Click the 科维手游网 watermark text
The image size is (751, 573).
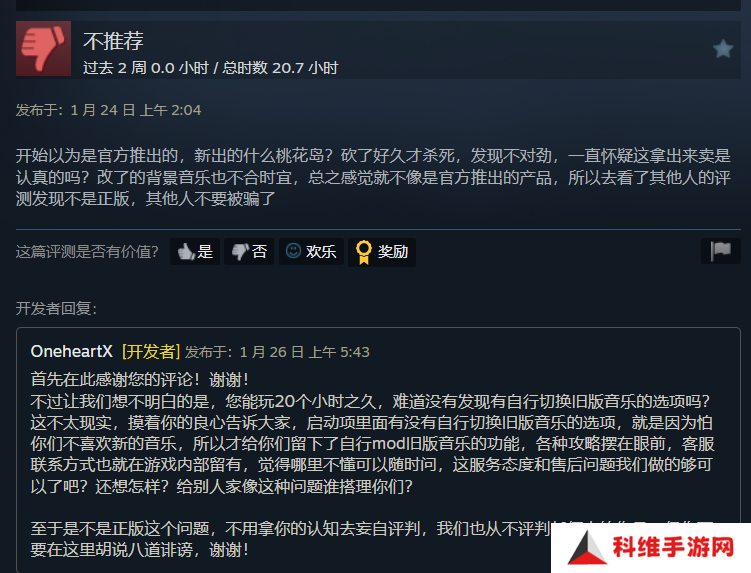point(673,547)
